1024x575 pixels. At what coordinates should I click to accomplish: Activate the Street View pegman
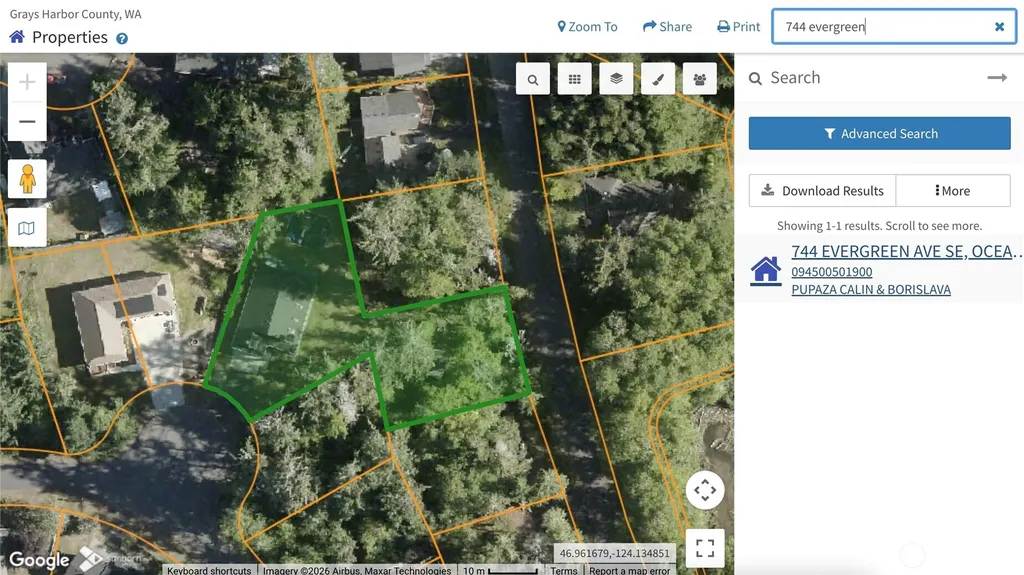[x=27, y=179]
